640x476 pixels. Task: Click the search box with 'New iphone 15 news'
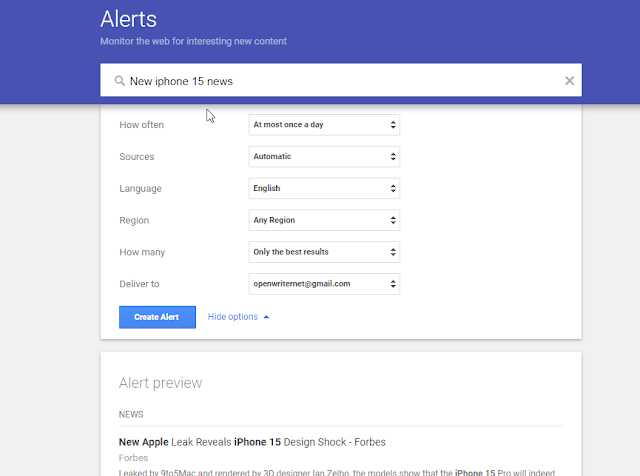point(341,80)
